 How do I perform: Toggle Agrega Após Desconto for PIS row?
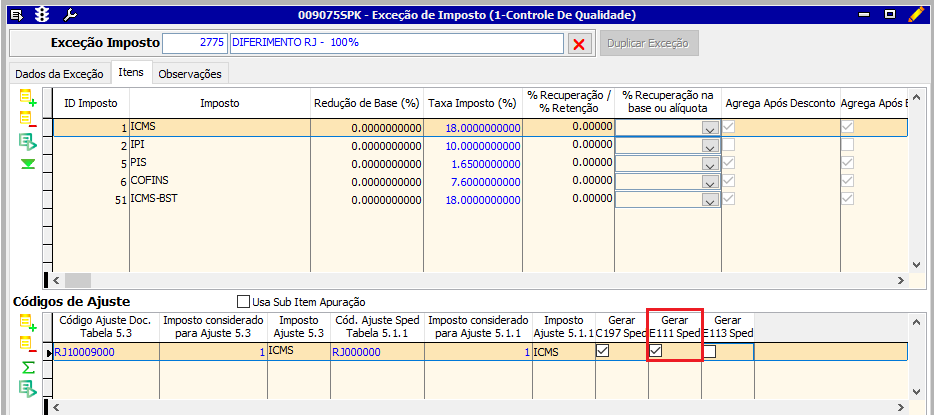click(x=728, y=163)
